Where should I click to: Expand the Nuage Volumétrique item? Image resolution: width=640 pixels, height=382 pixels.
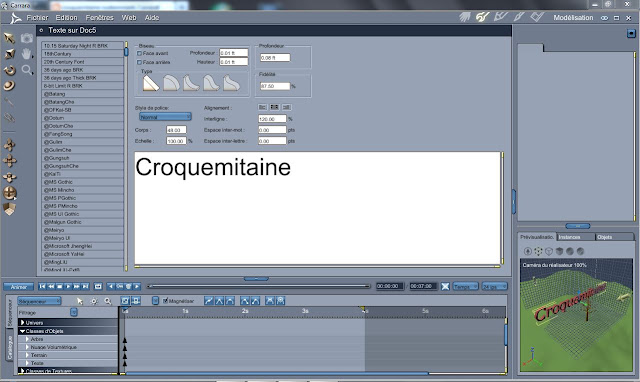coord(27,347)
